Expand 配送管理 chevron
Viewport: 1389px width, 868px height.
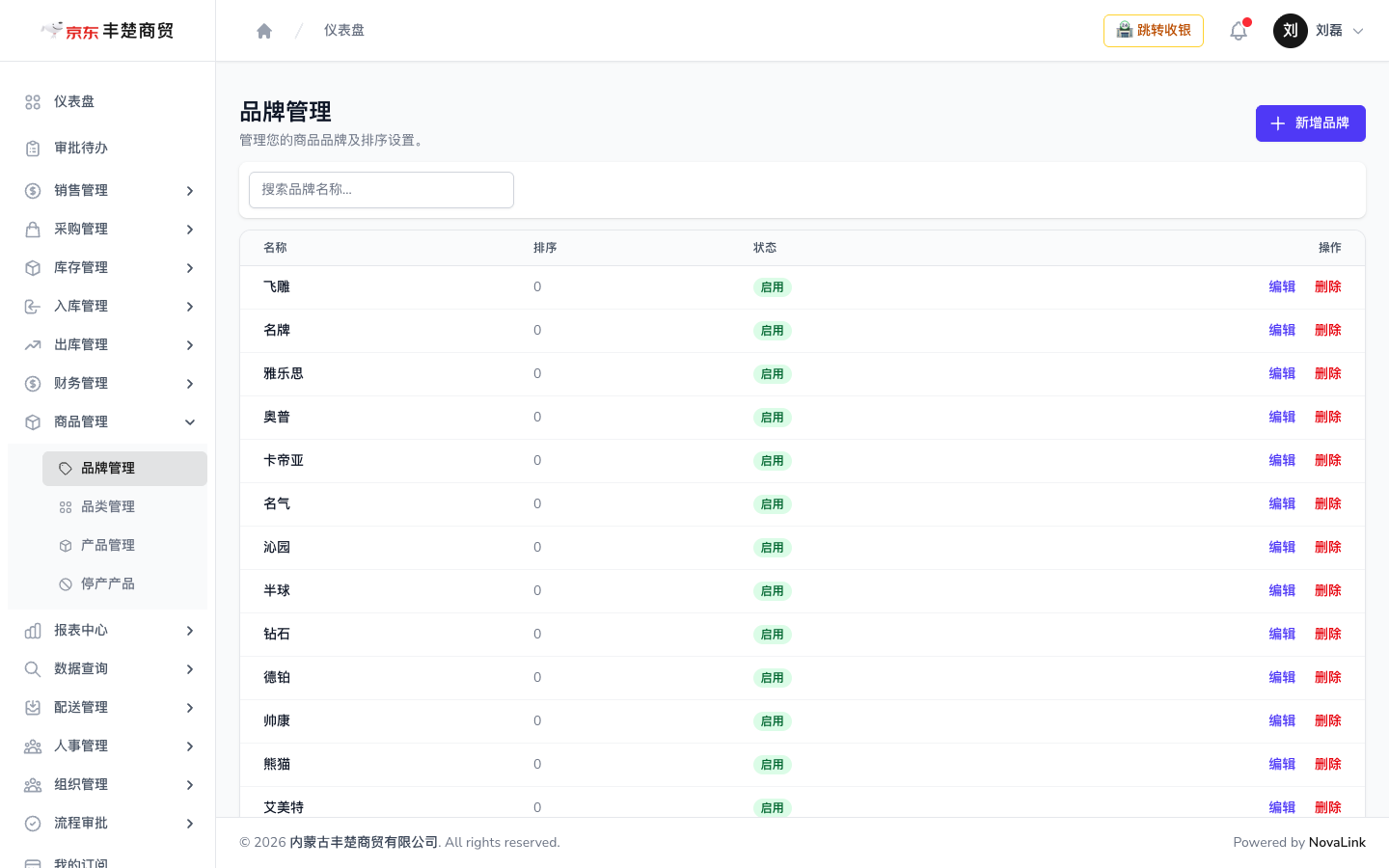[190, 708]
